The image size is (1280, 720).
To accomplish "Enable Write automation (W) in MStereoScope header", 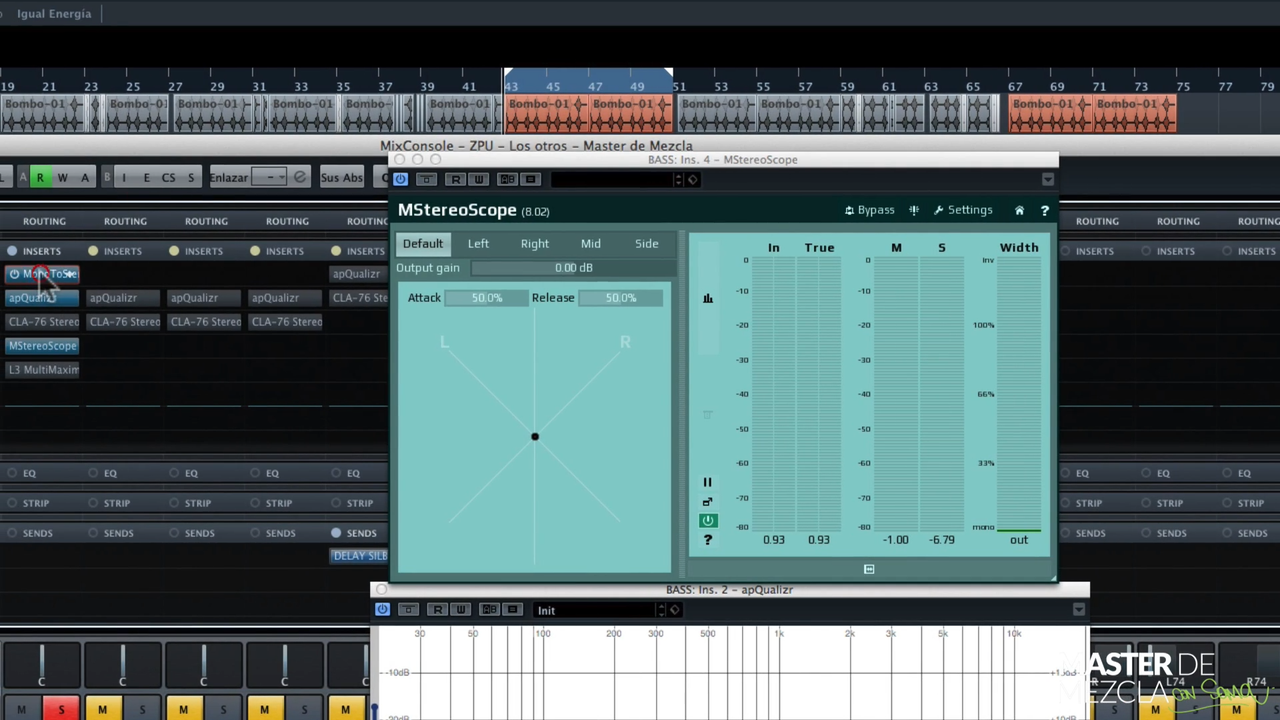I will (478, 179).
